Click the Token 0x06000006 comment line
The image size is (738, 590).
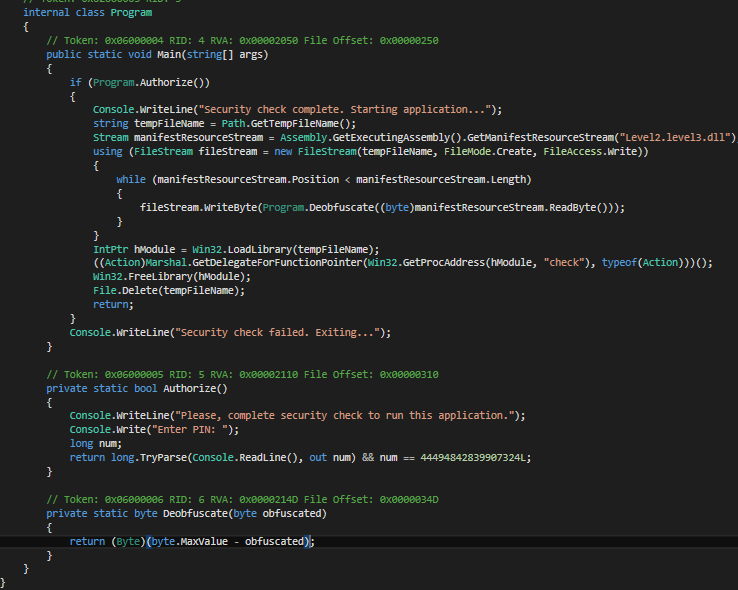[242, 500]
